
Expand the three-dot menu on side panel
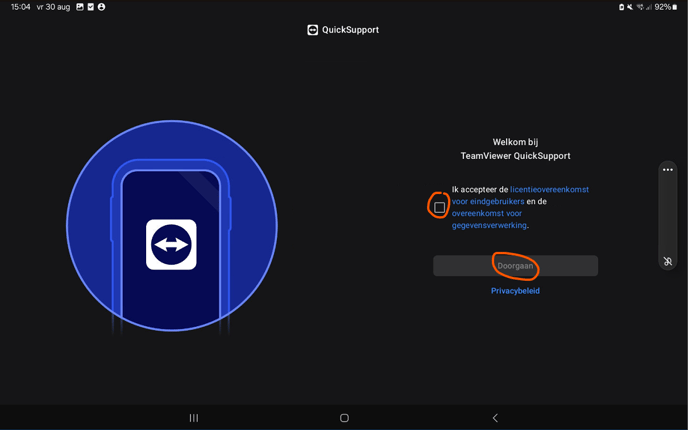coord(667,170)
